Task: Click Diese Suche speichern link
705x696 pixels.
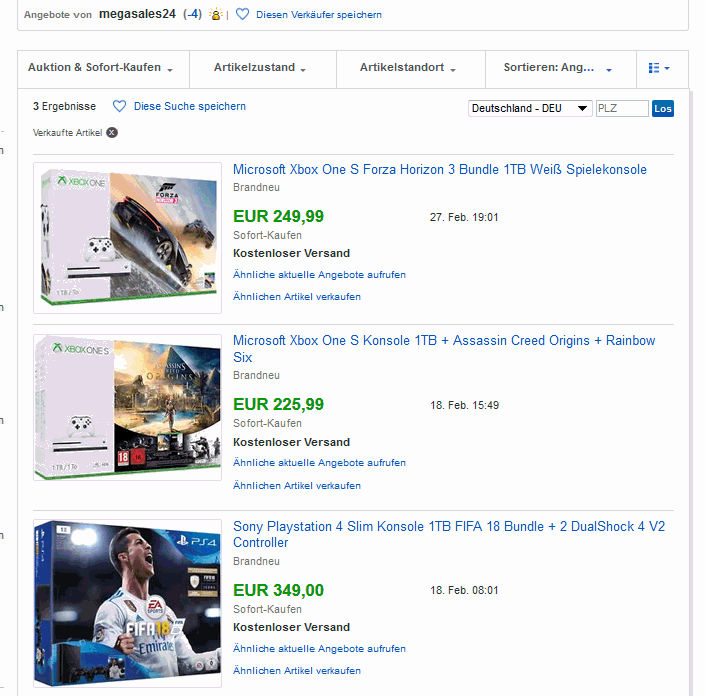Action: click(190, 107)
